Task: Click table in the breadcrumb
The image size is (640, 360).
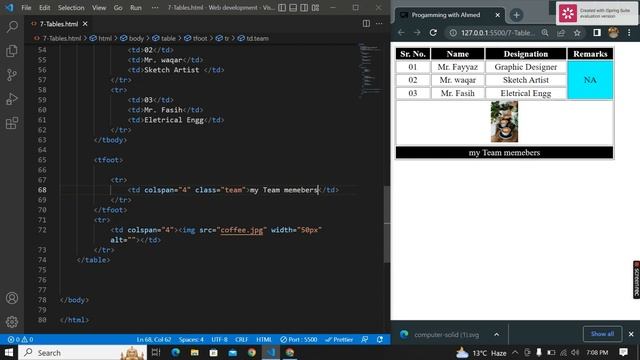Action: pyautogui.click(x=168, y=38)
